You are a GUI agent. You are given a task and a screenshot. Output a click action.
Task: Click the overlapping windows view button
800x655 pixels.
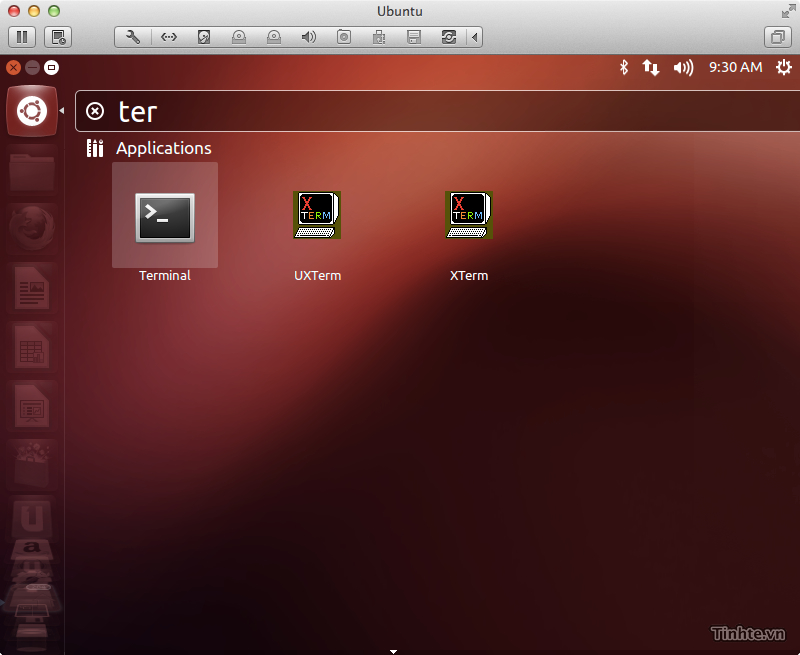pyautogui.click(x=778, y=37)
